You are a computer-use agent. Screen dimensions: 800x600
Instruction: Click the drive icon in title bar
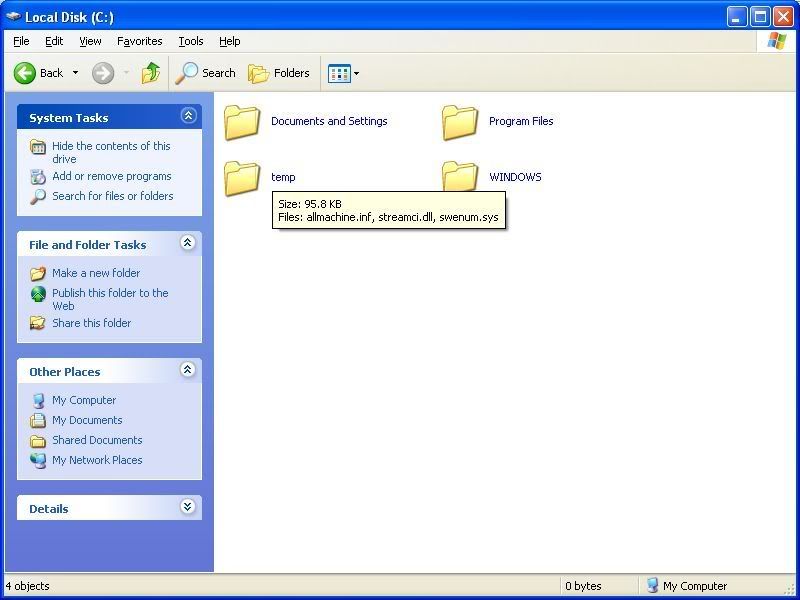click(x=13, y=17)
